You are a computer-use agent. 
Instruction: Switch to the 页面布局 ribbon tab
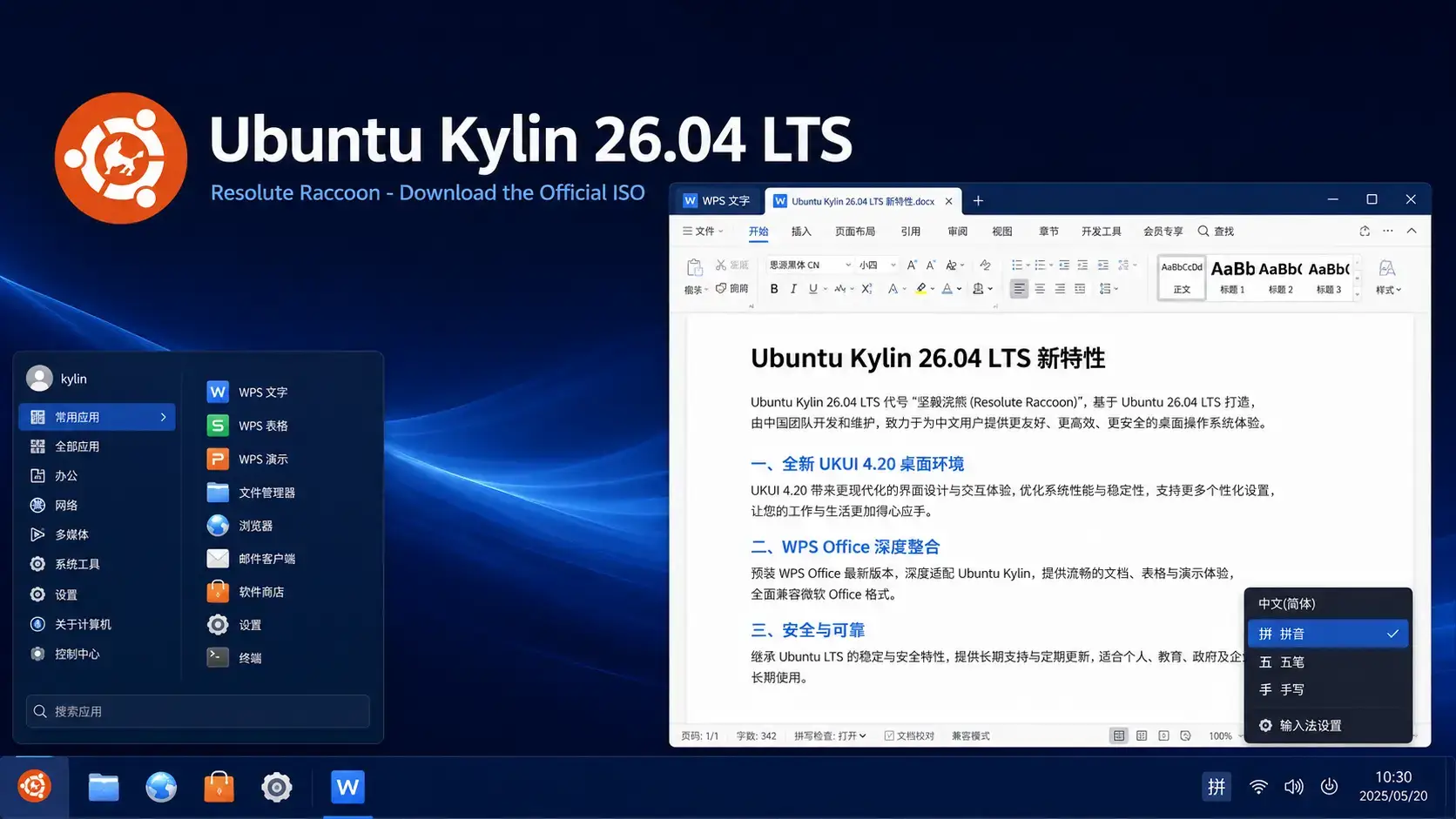(855, 232)
